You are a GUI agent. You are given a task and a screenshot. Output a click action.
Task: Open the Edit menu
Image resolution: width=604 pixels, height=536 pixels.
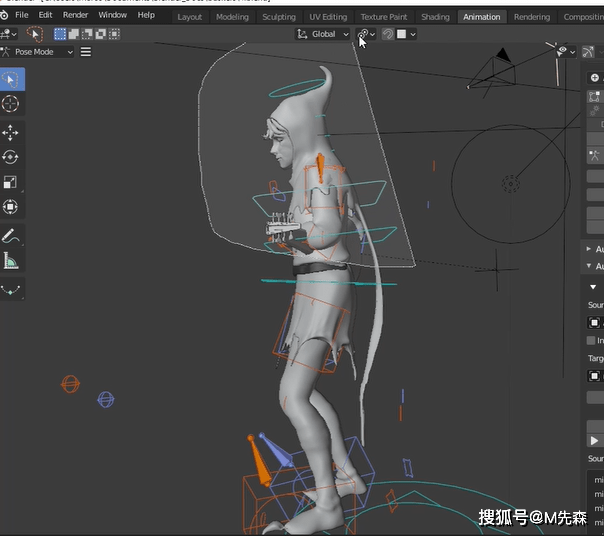coord(45,15)
